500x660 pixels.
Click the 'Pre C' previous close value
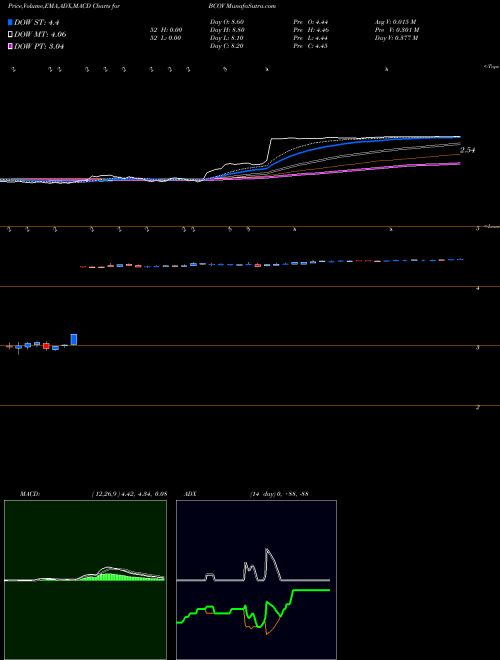point(311,46)
